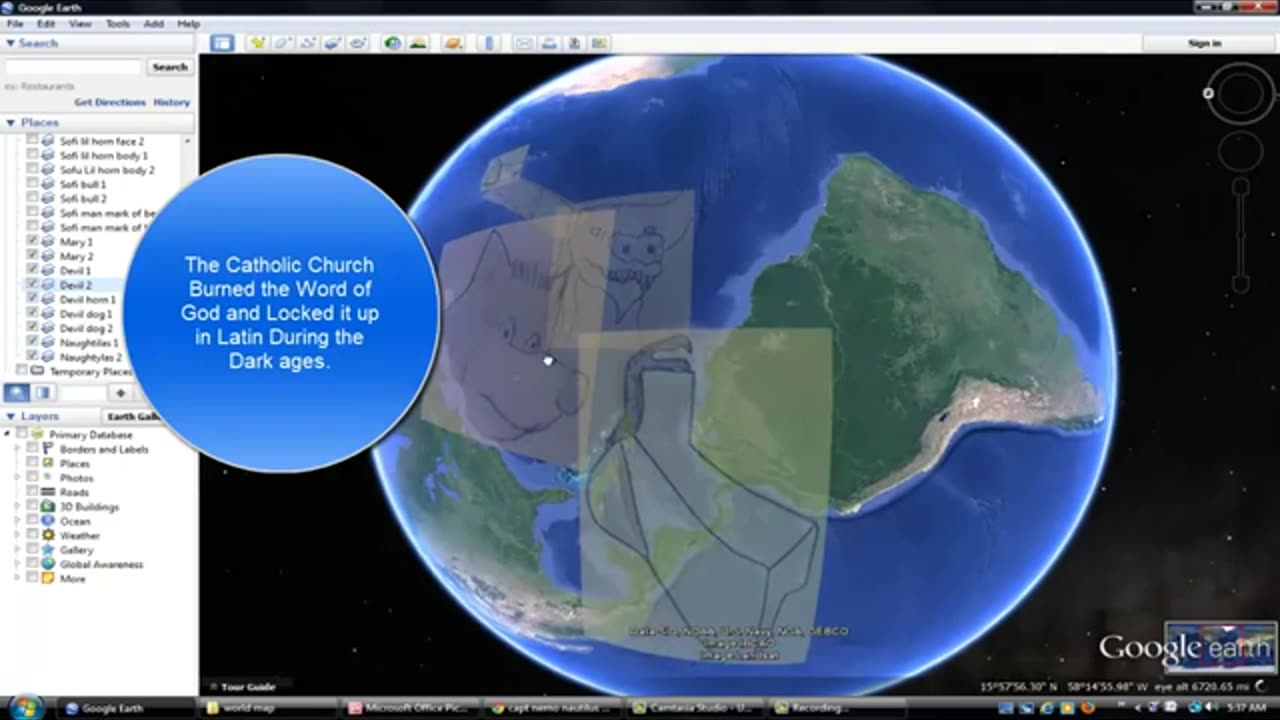Click the Places panel search magnifier icon
Screen dimensions: 1280x720
pos(18,393)
